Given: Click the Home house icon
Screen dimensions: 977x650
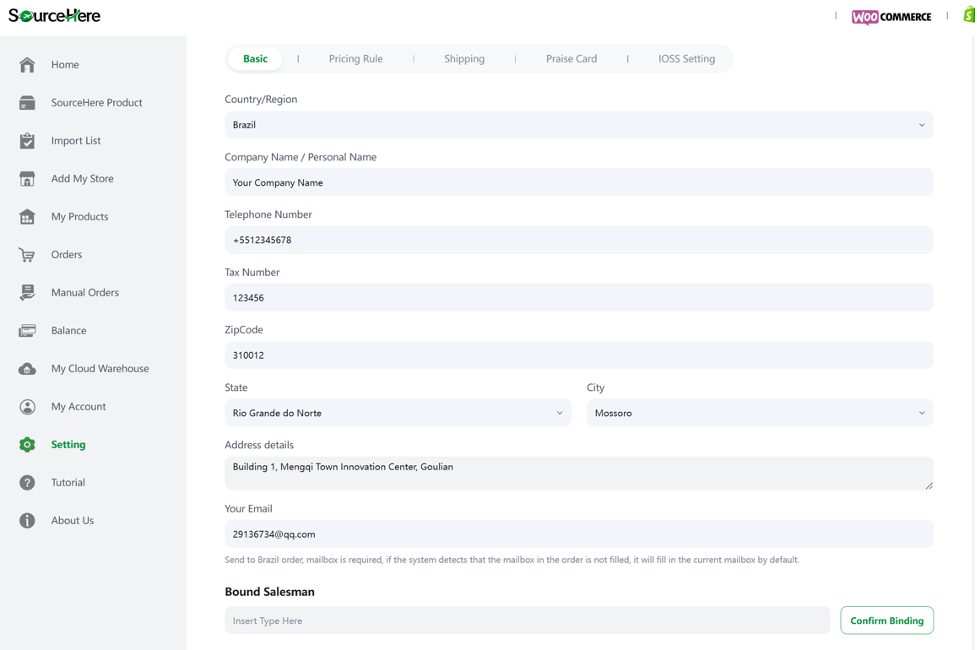Looking at the screenshot, I should 27,65.
